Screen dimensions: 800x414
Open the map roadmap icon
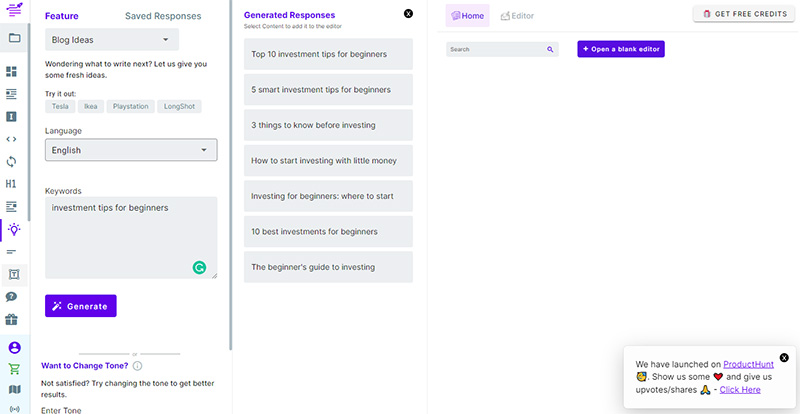15,390
